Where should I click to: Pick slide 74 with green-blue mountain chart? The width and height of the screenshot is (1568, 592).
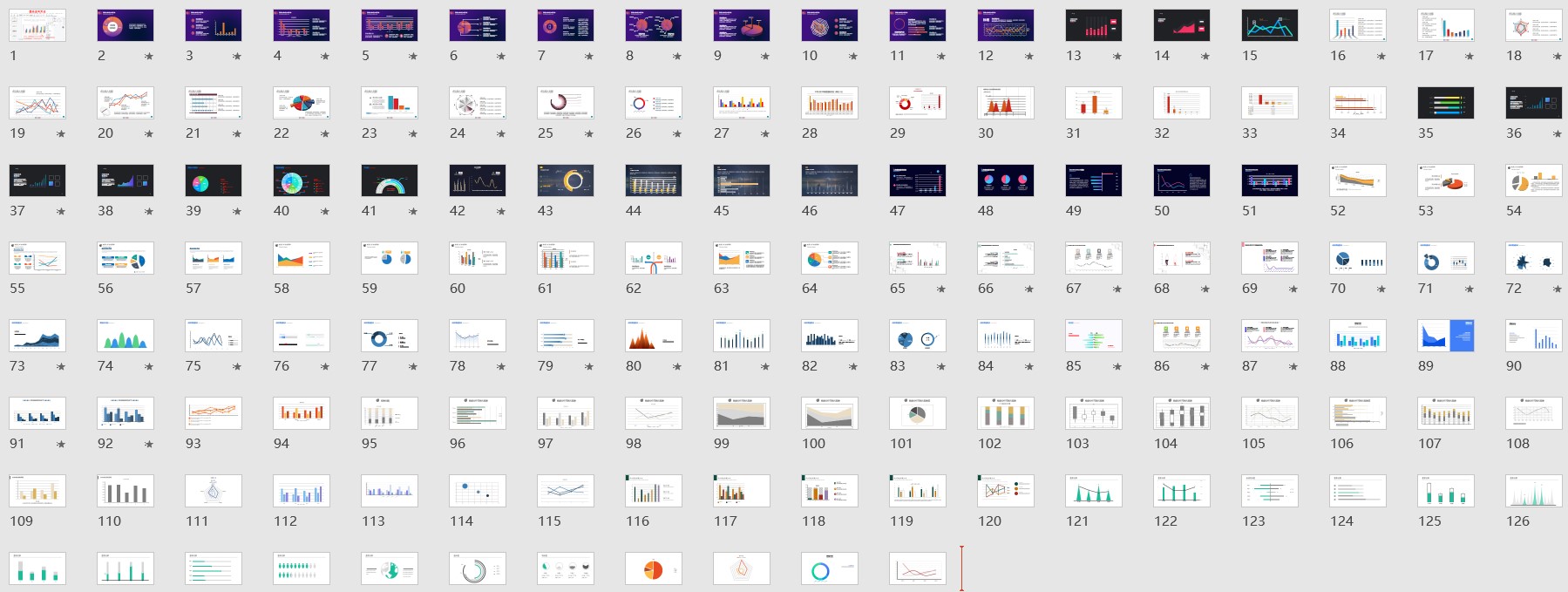click(126, 336)
